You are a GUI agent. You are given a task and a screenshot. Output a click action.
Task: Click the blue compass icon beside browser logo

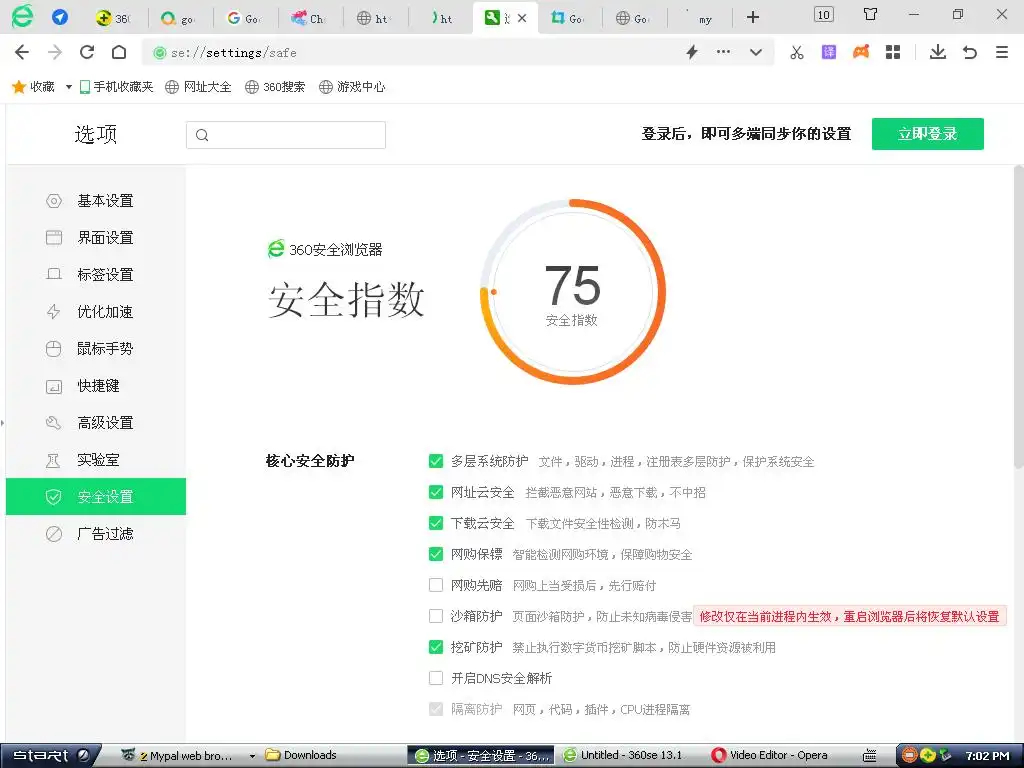click(x=60, y=16)
